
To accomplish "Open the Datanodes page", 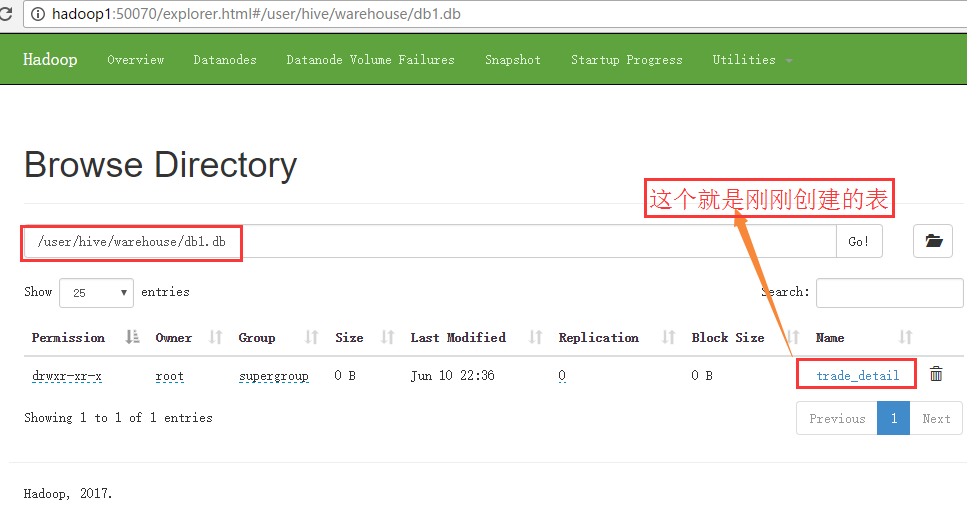I will (x=225, y=60).
